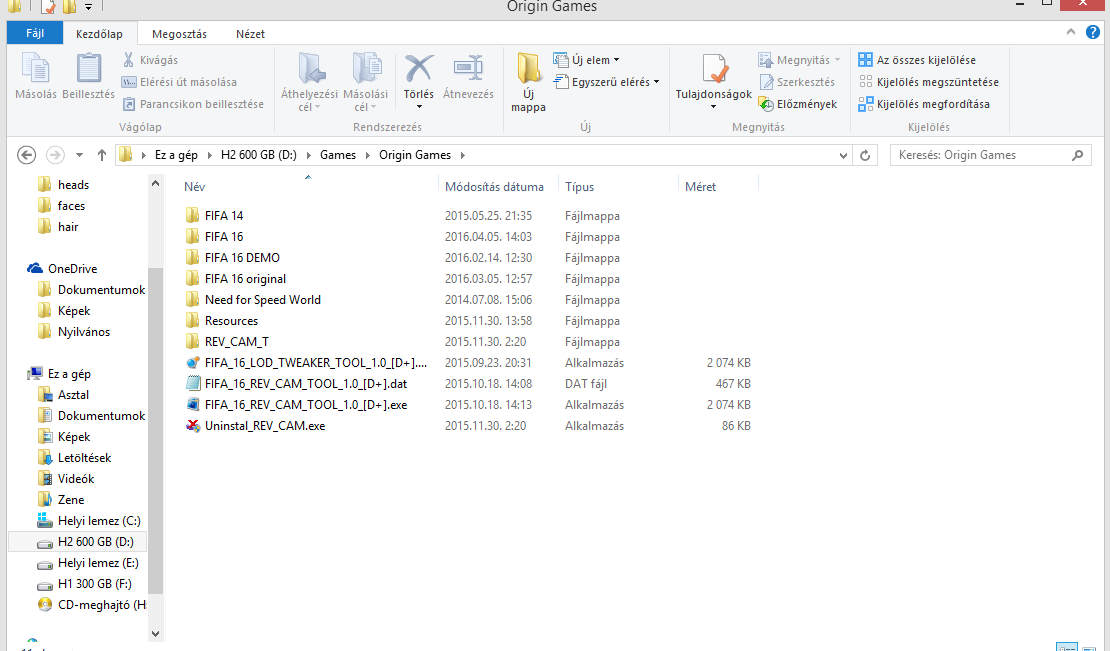Open address bar history dropdown arrow
This screenshot has height=651, width=1110.
845,155
